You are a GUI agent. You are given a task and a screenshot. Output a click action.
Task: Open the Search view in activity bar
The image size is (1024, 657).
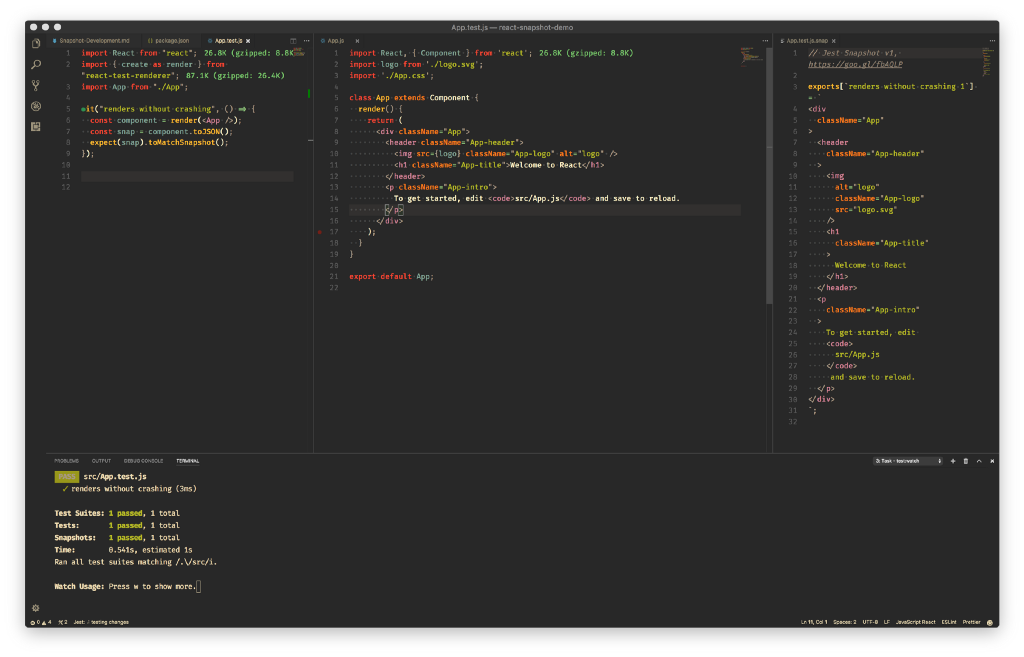click(x=36, y=64)
